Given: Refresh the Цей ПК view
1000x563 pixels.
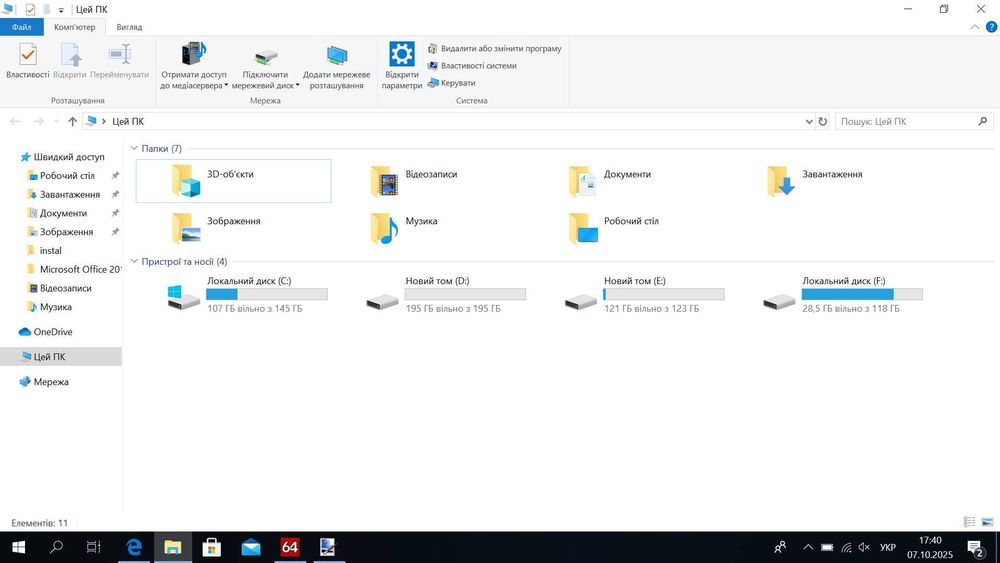Looking at the screenshot, I should 823,121.
